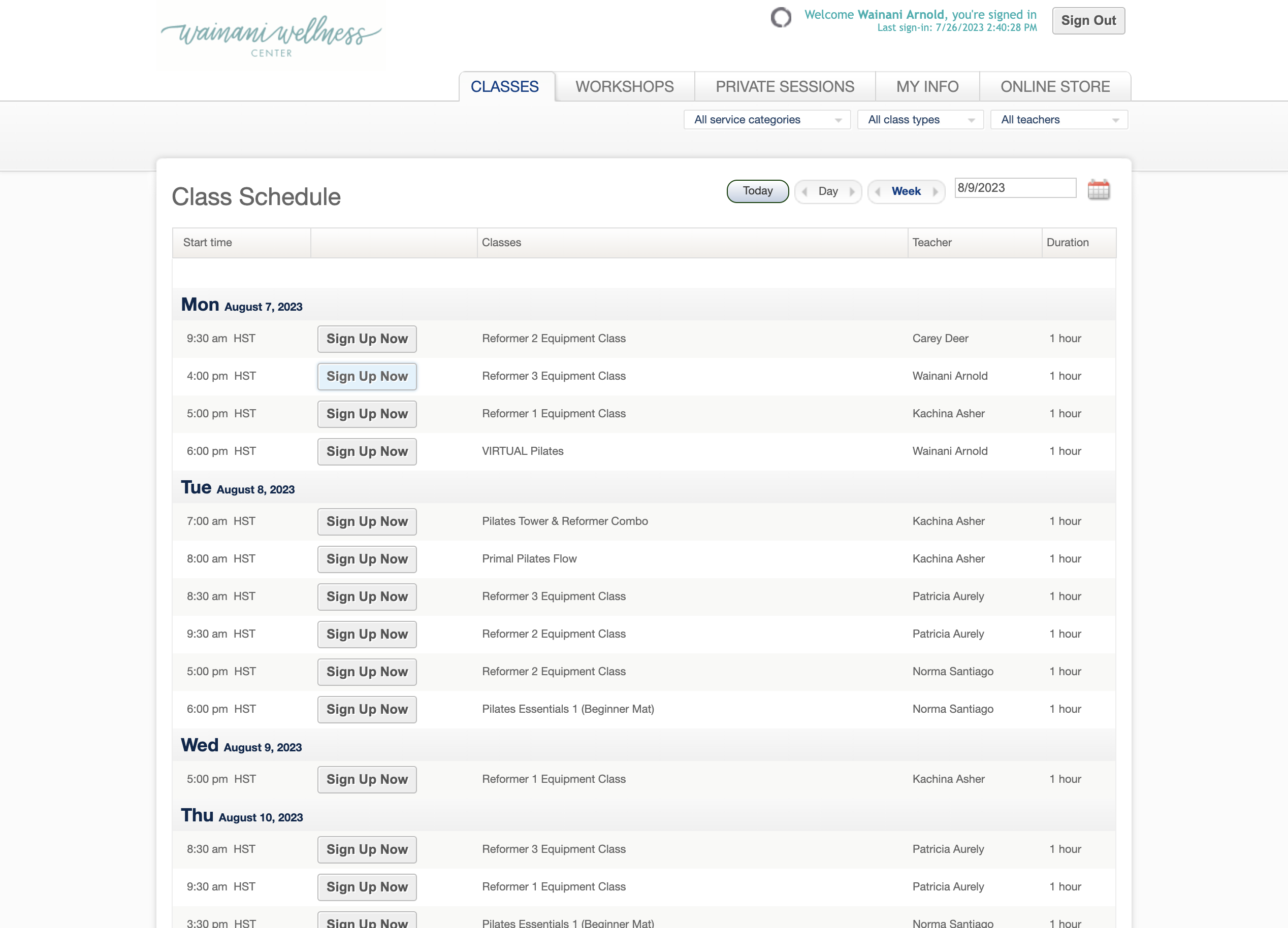Click the Classes column header
Image resolution: width=1288 pixels, height=928 pixels.
[x=692, y=243]
